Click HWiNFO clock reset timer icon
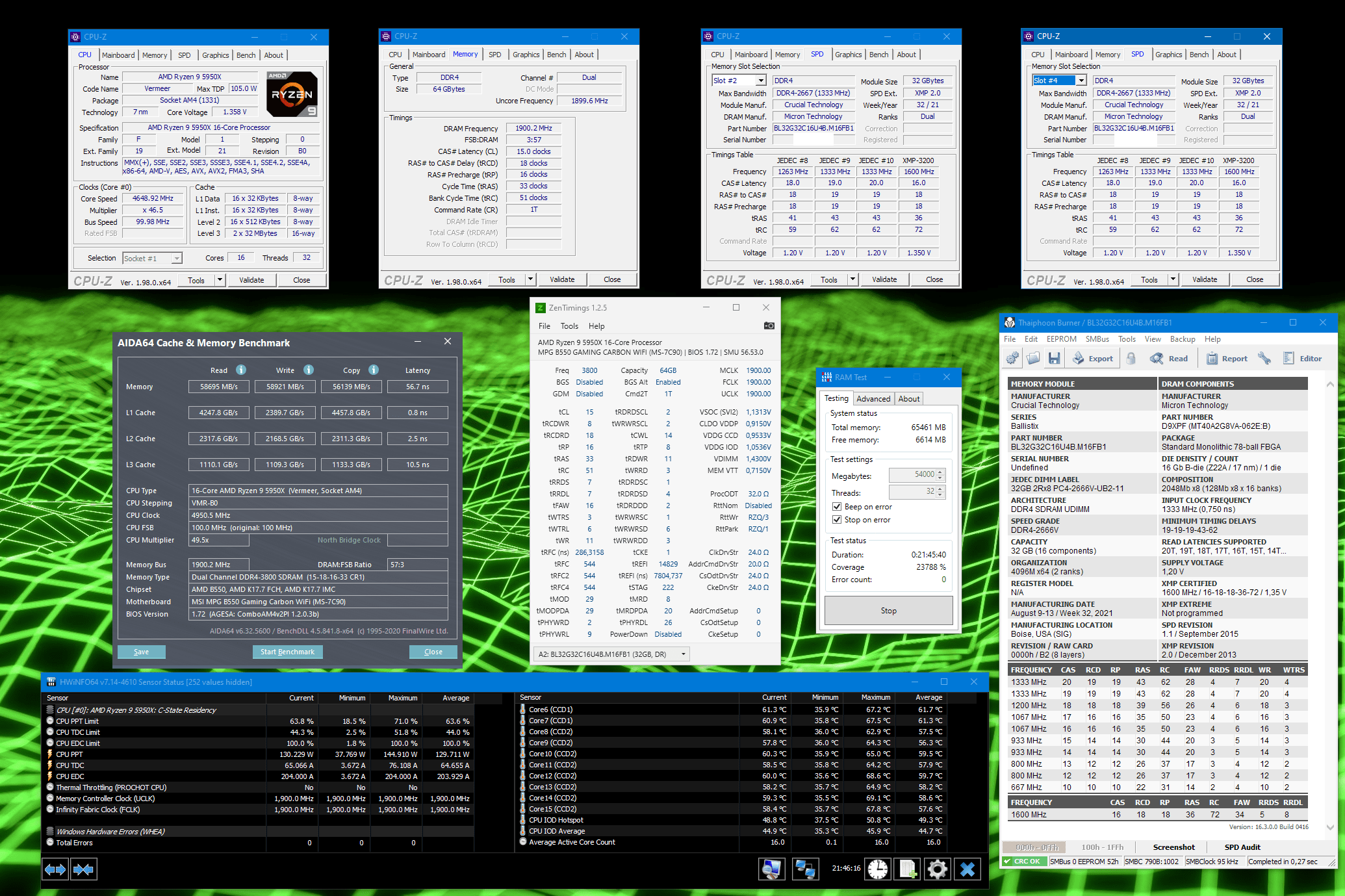 point(878,869)
